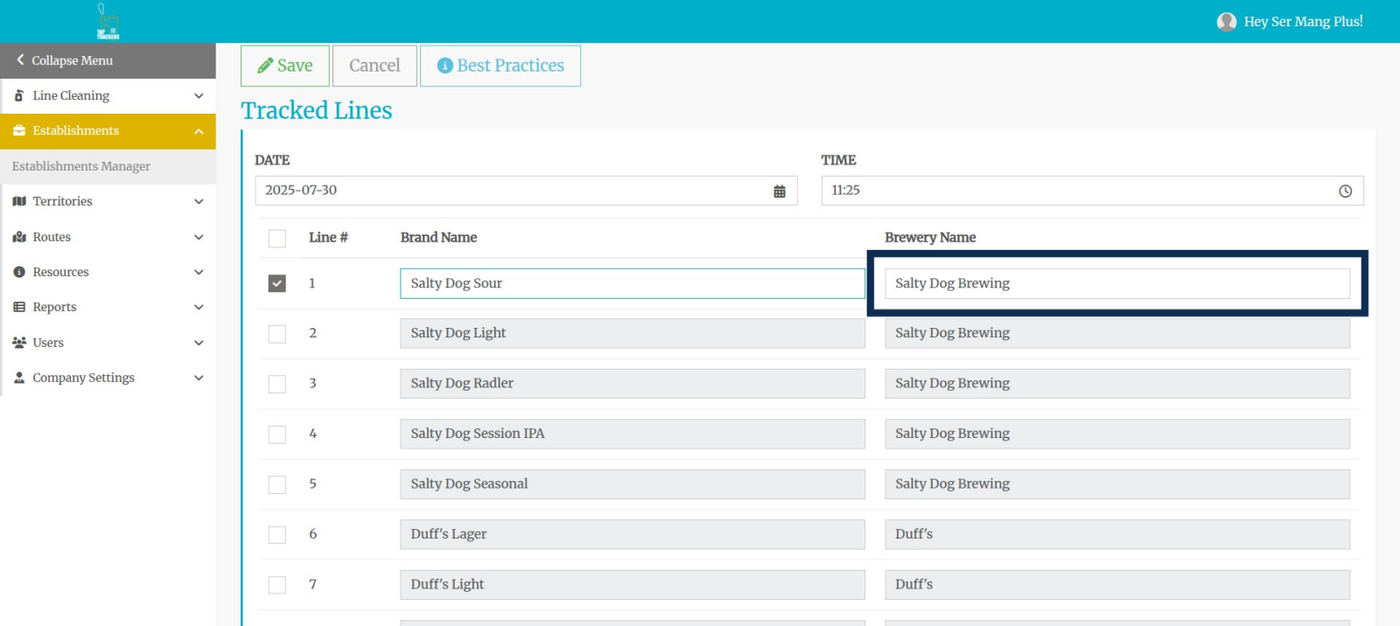
Task: Uncheck the checkbox for line 1
Action: [x=277, y=284]
